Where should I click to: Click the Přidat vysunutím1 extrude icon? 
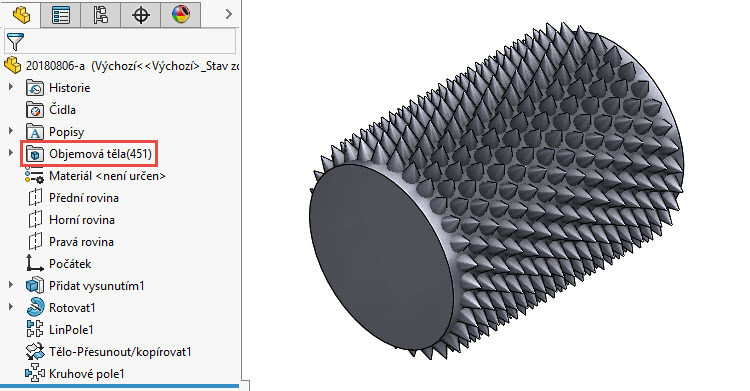(x=34, y=286)
